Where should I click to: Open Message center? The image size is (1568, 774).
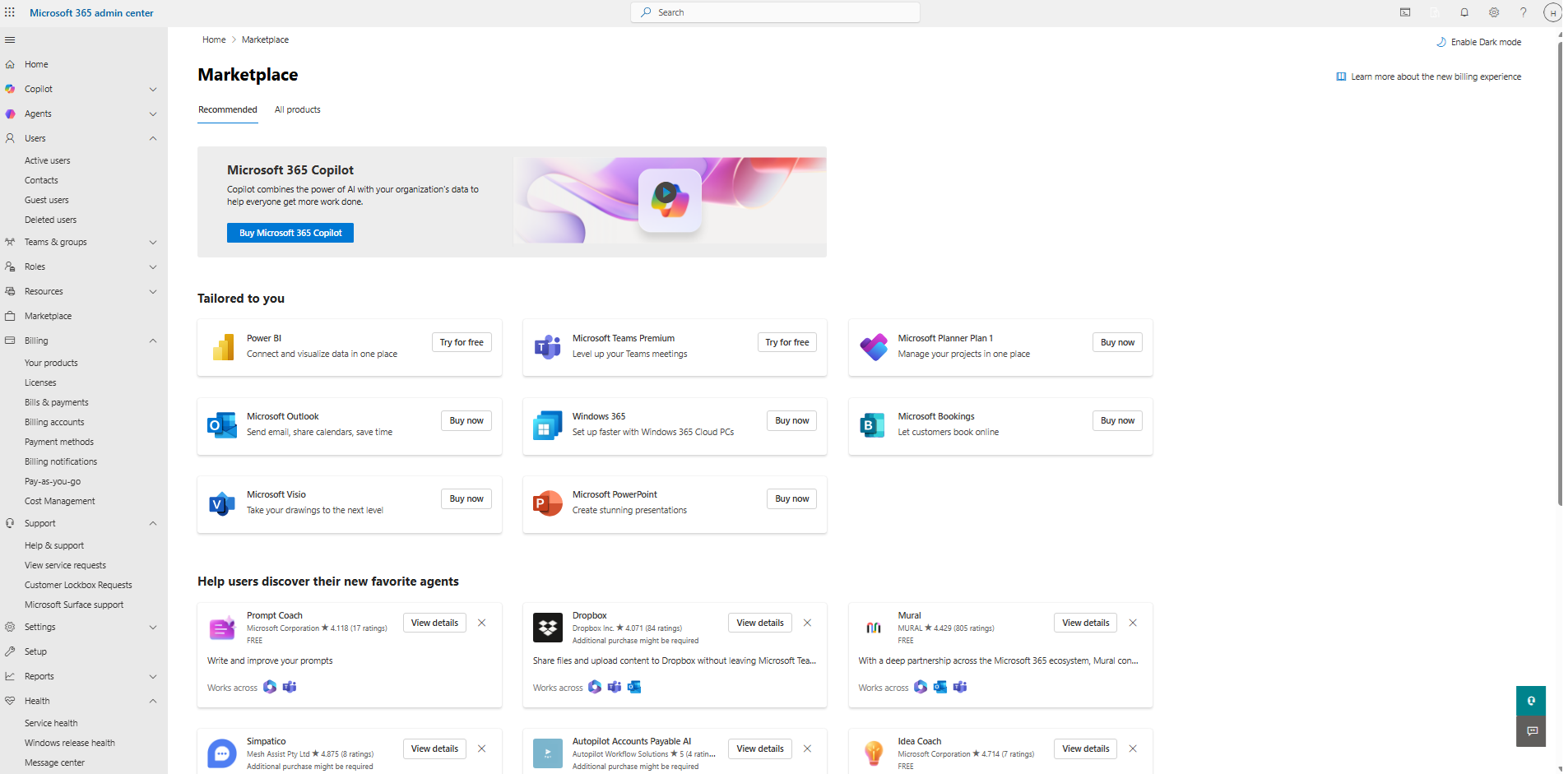[x=54, y=762]
